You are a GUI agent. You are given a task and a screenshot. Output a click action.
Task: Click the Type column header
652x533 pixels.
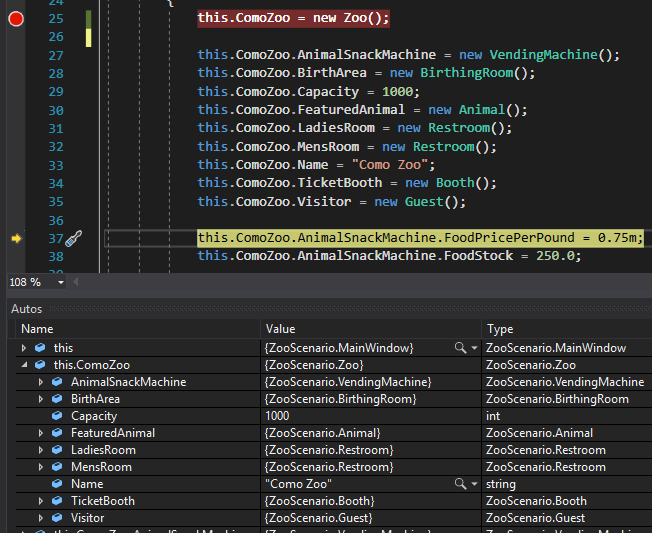coord(500,329)
